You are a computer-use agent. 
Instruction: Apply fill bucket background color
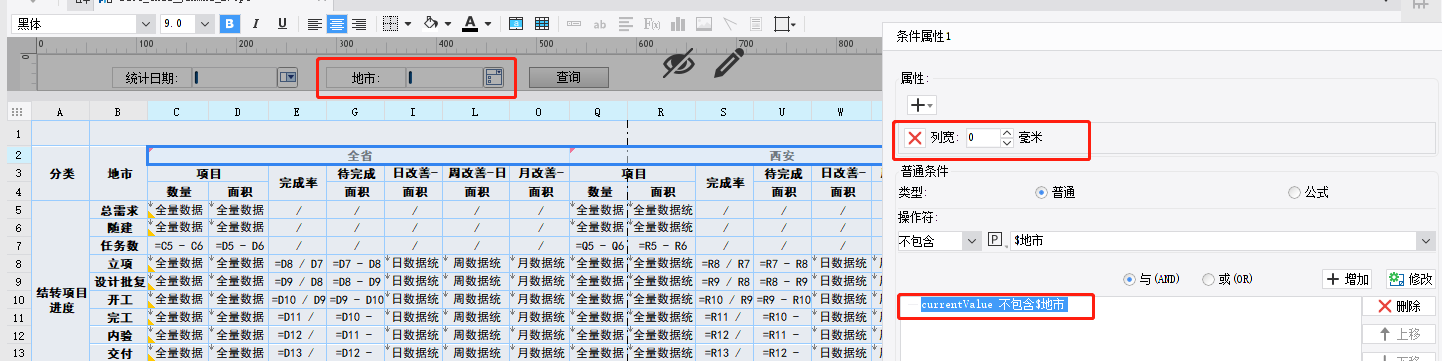point(432,23)
